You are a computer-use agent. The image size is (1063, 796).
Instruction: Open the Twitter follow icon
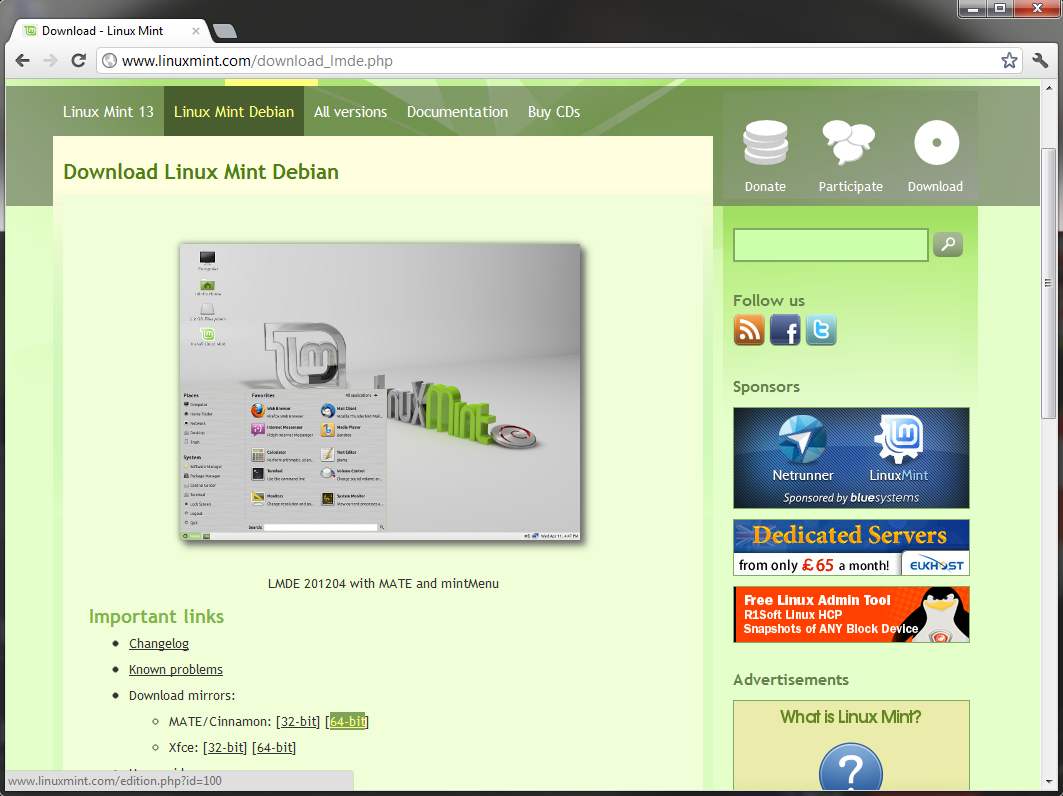[821, 330]
